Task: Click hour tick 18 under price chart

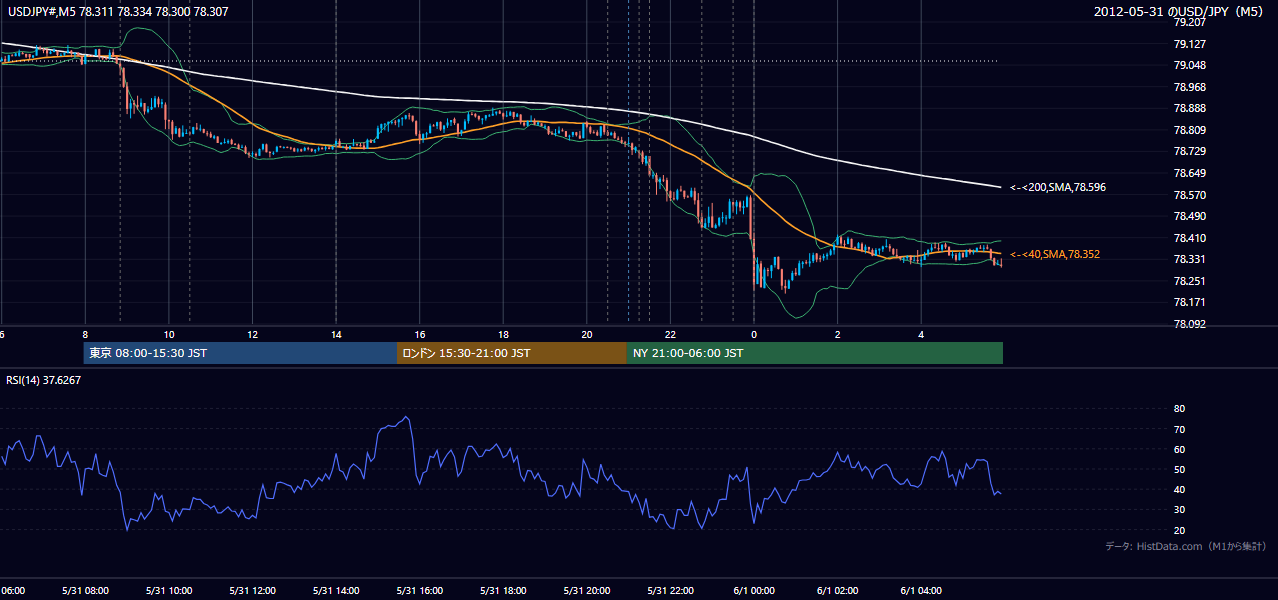Action: click(503, 335)
